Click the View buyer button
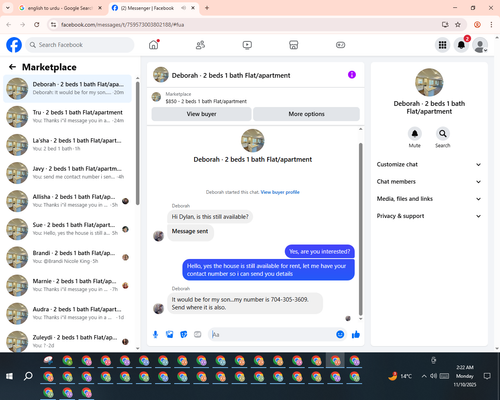This screenshot has width=500, height=400. tap(201, 114)
